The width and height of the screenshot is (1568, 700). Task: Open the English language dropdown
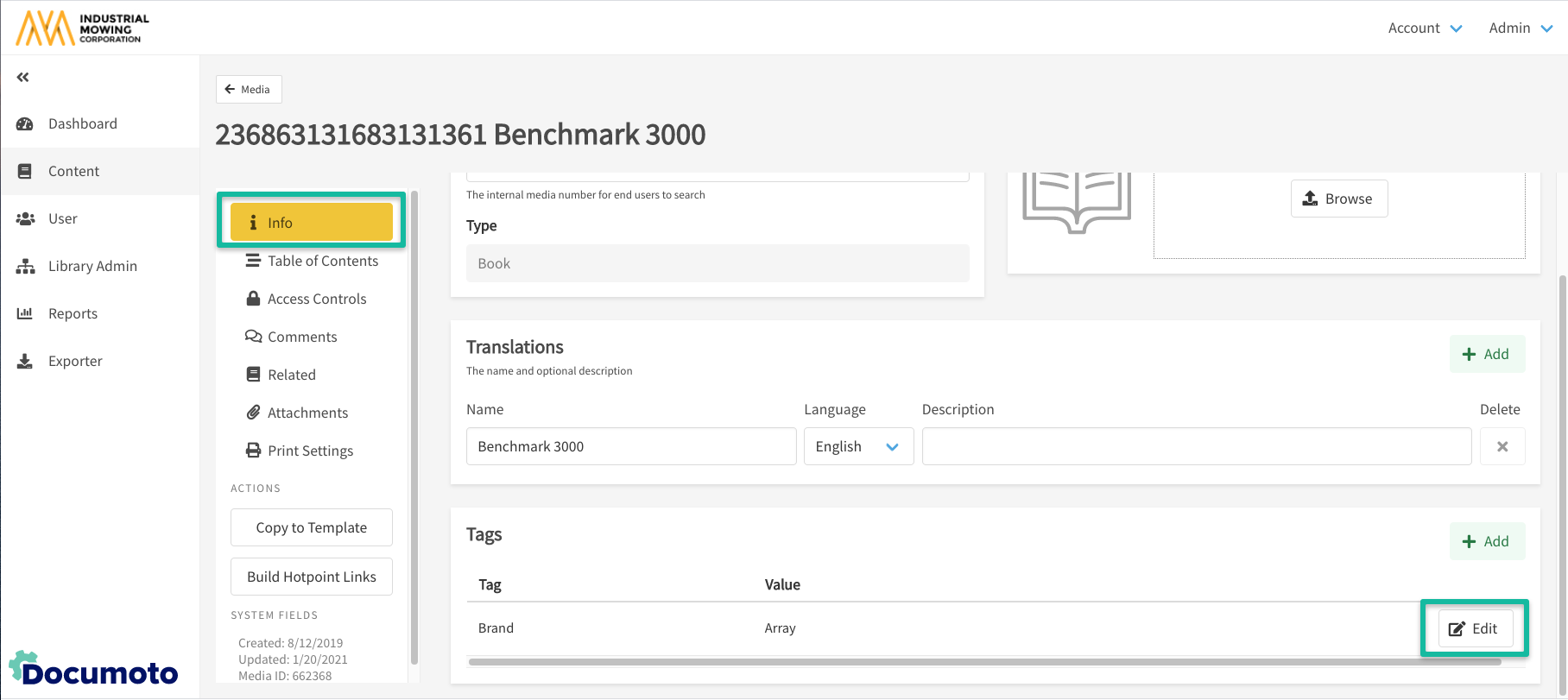coord(858,446)
